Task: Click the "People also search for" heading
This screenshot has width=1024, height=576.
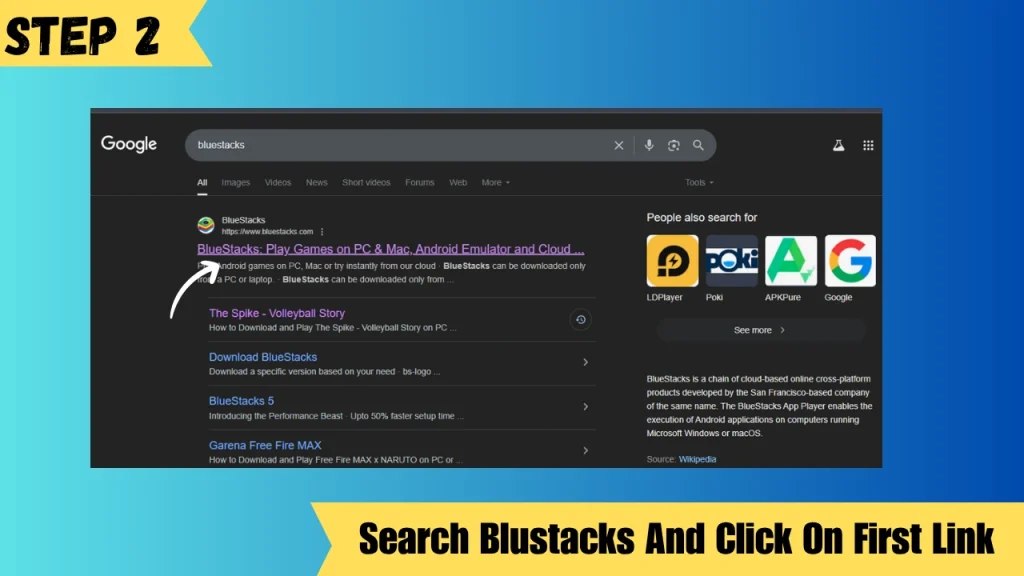Action: tap(701, 217)
